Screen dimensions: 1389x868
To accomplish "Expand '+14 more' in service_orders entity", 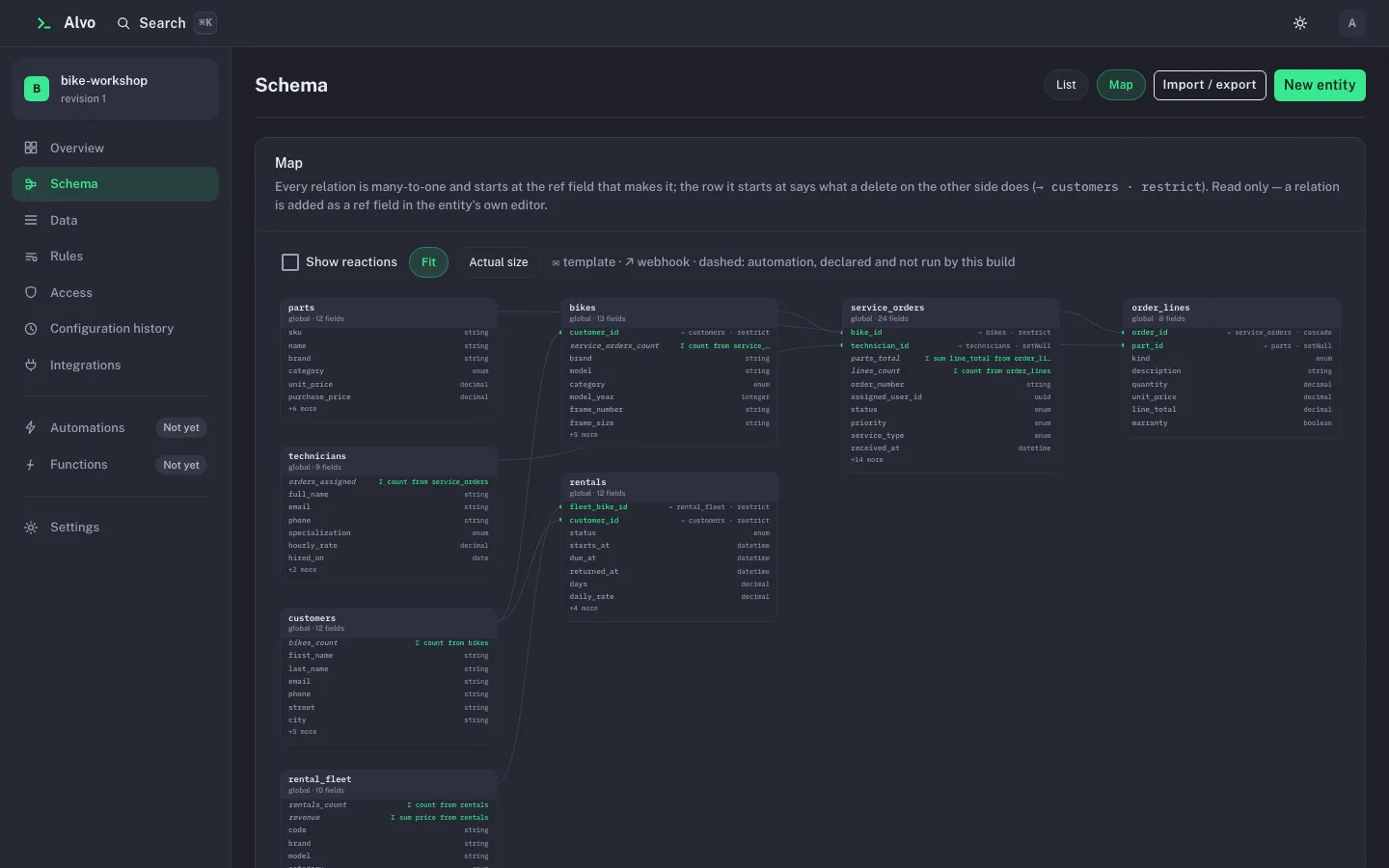I will 867,460.
